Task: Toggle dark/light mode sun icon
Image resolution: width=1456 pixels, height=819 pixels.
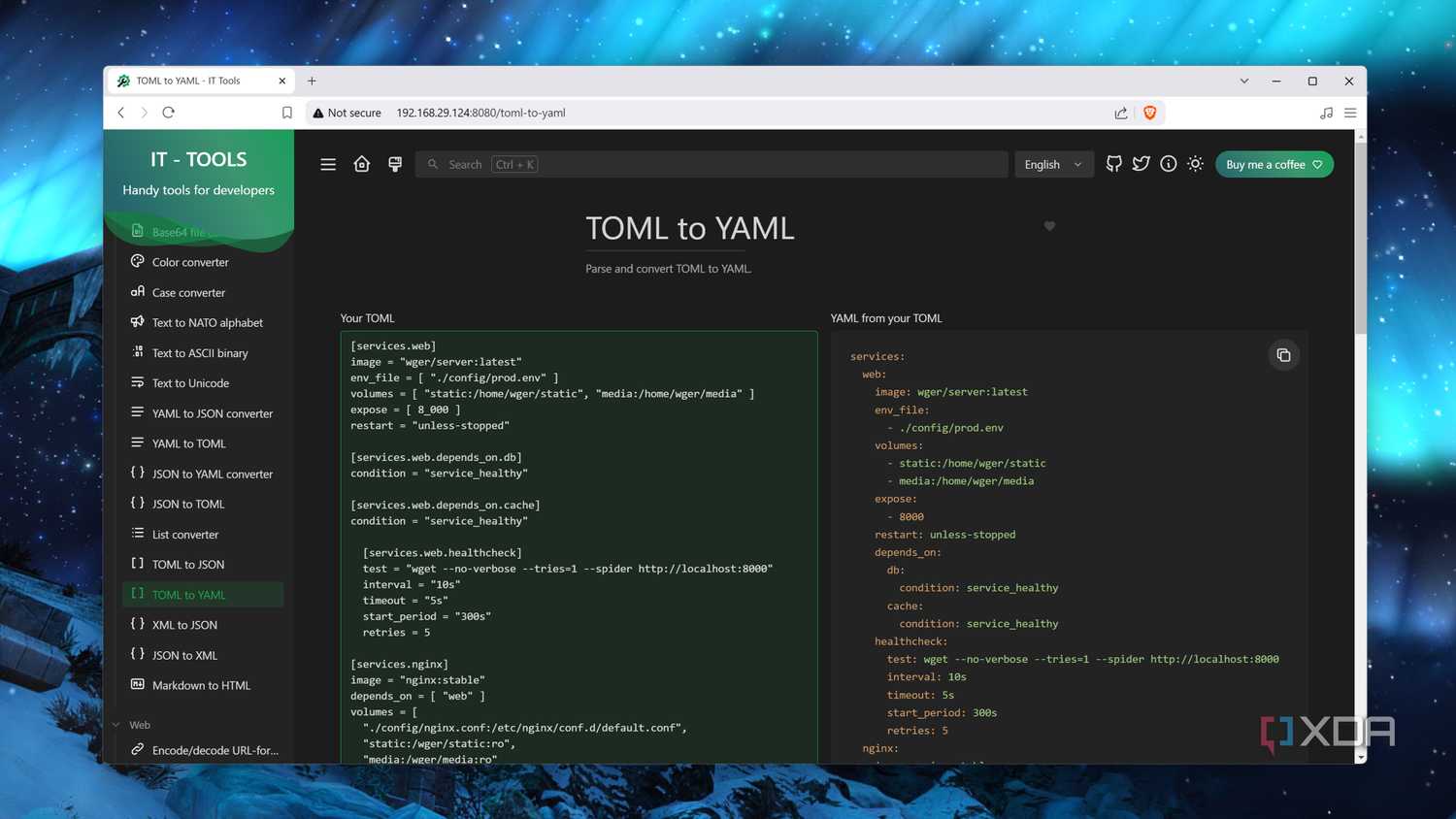Action: pos(1196,165)
